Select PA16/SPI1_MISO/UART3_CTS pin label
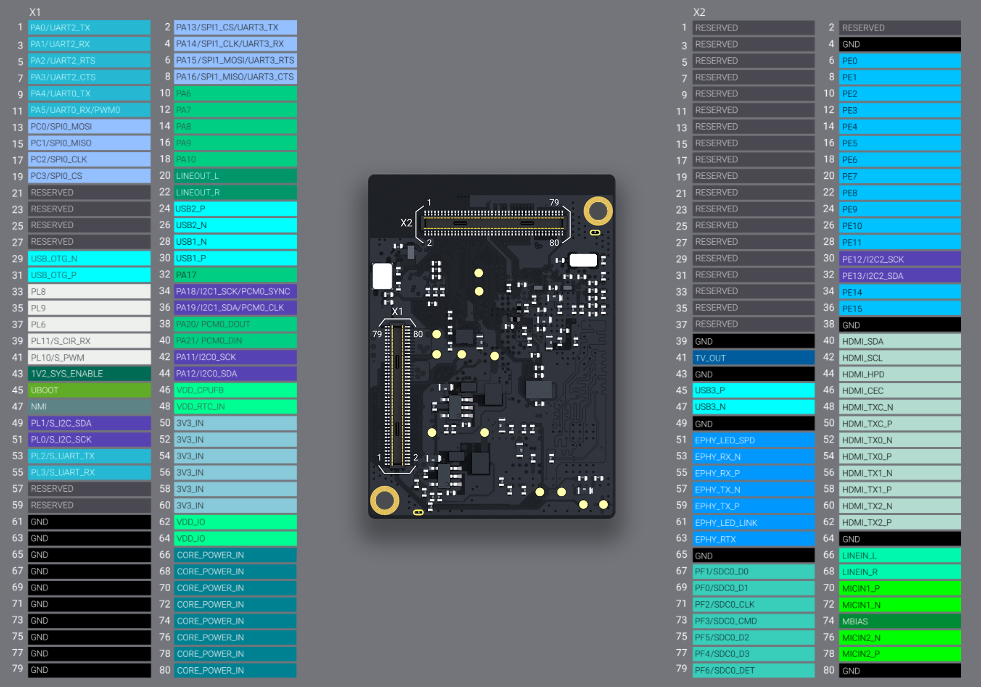Screen dimensions: 981x687 pos(235,77)
